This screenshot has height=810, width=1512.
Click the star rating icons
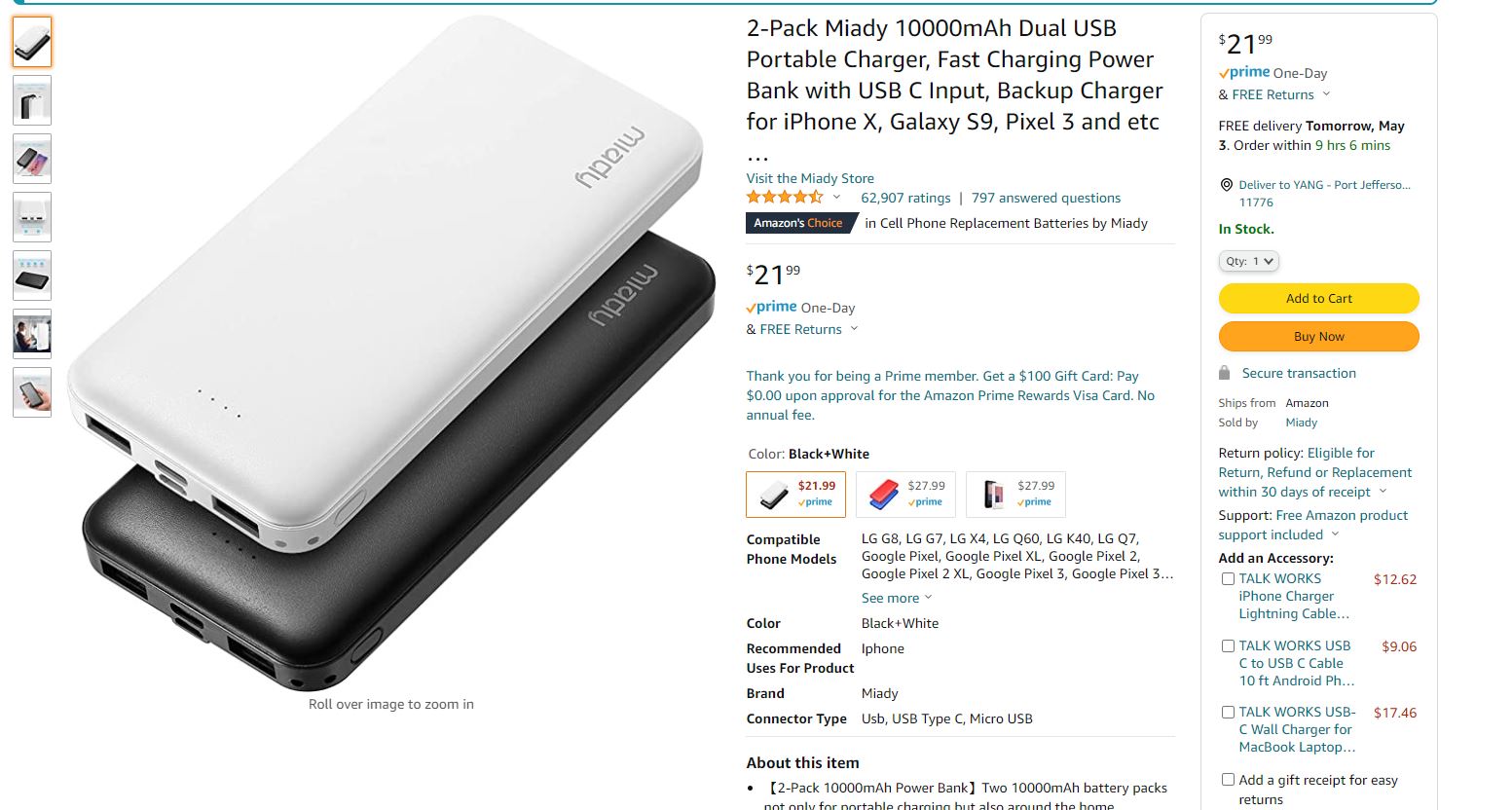(x=785, y=197)
